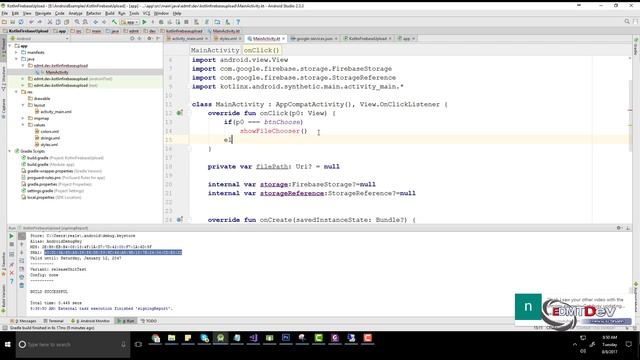Expand the manifests folder node

(x=17, y=52)
